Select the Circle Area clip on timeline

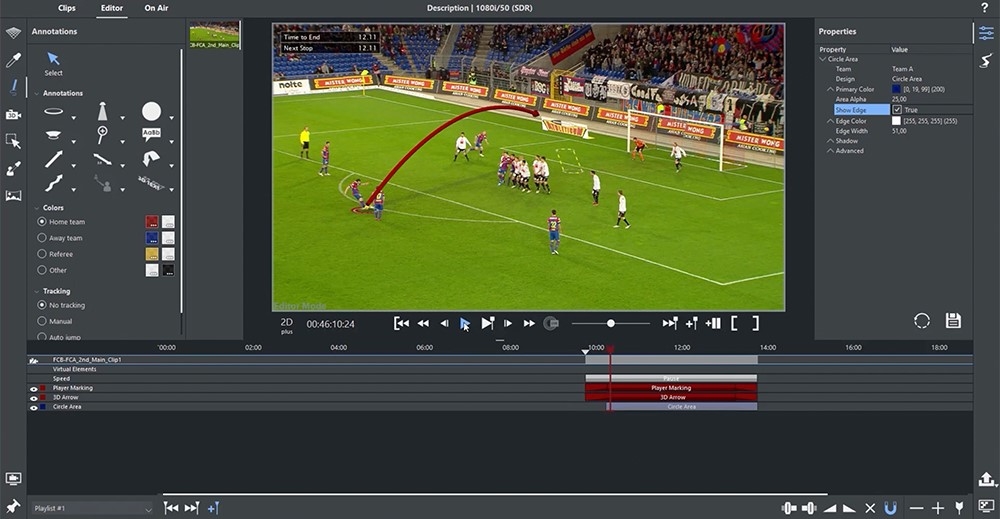(682, 407)
